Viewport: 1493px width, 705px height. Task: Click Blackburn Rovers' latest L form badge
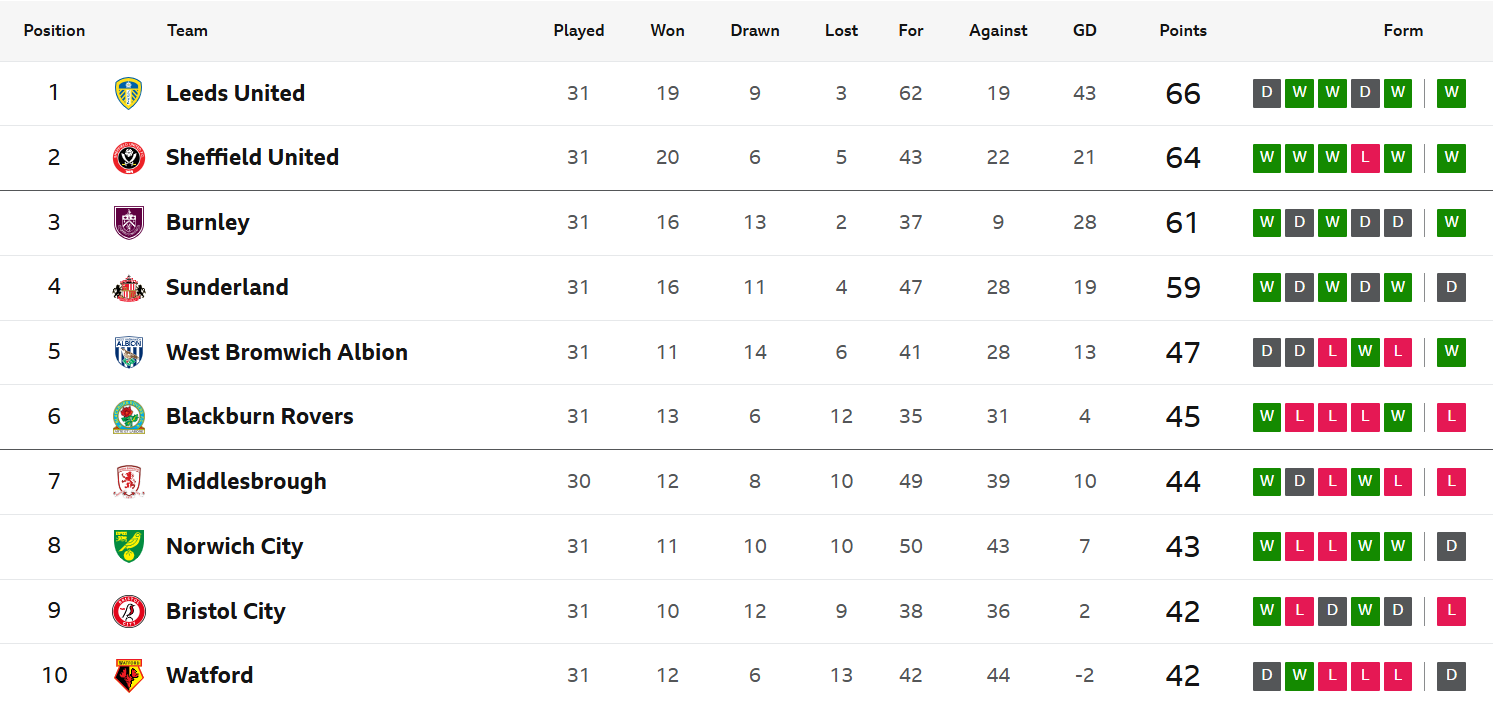point(1452,416)
